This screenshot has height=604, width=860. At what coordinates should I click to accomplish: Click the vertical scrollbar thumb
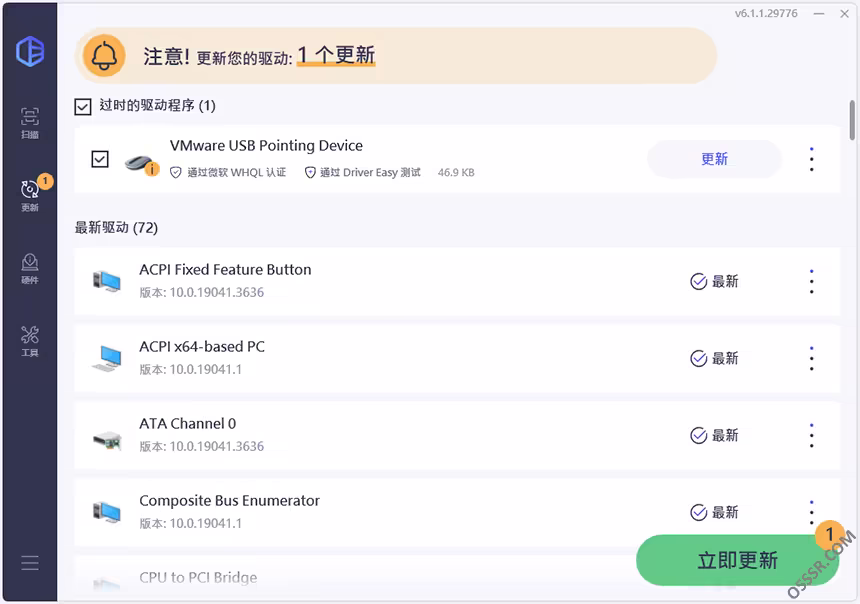tap(852, 120)
